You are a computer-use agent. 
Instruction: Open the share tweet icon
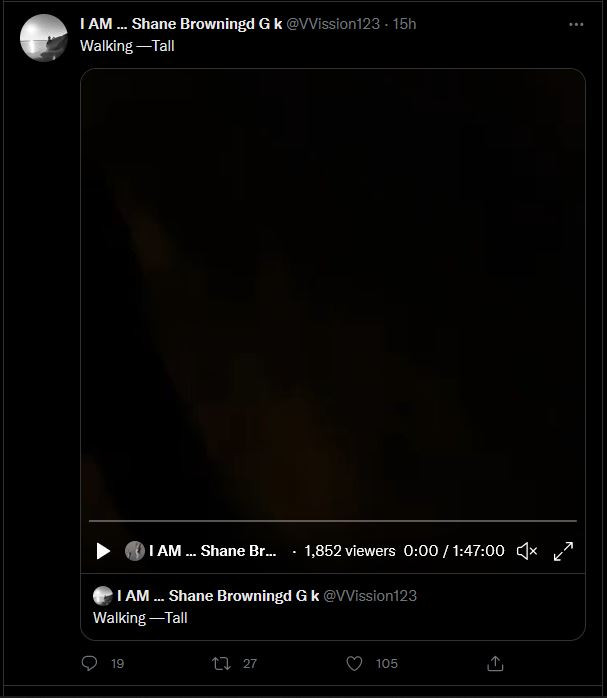(x=495, y=663)
